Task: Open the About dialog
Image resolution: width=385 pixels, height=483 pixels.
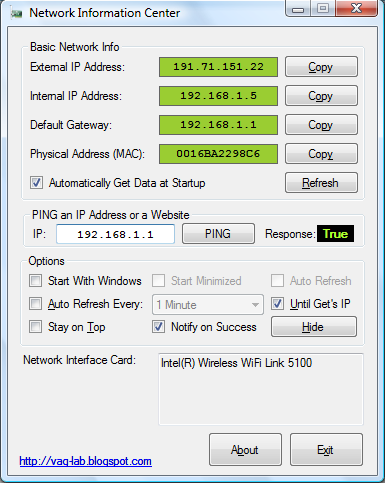Action: (245, 450)
